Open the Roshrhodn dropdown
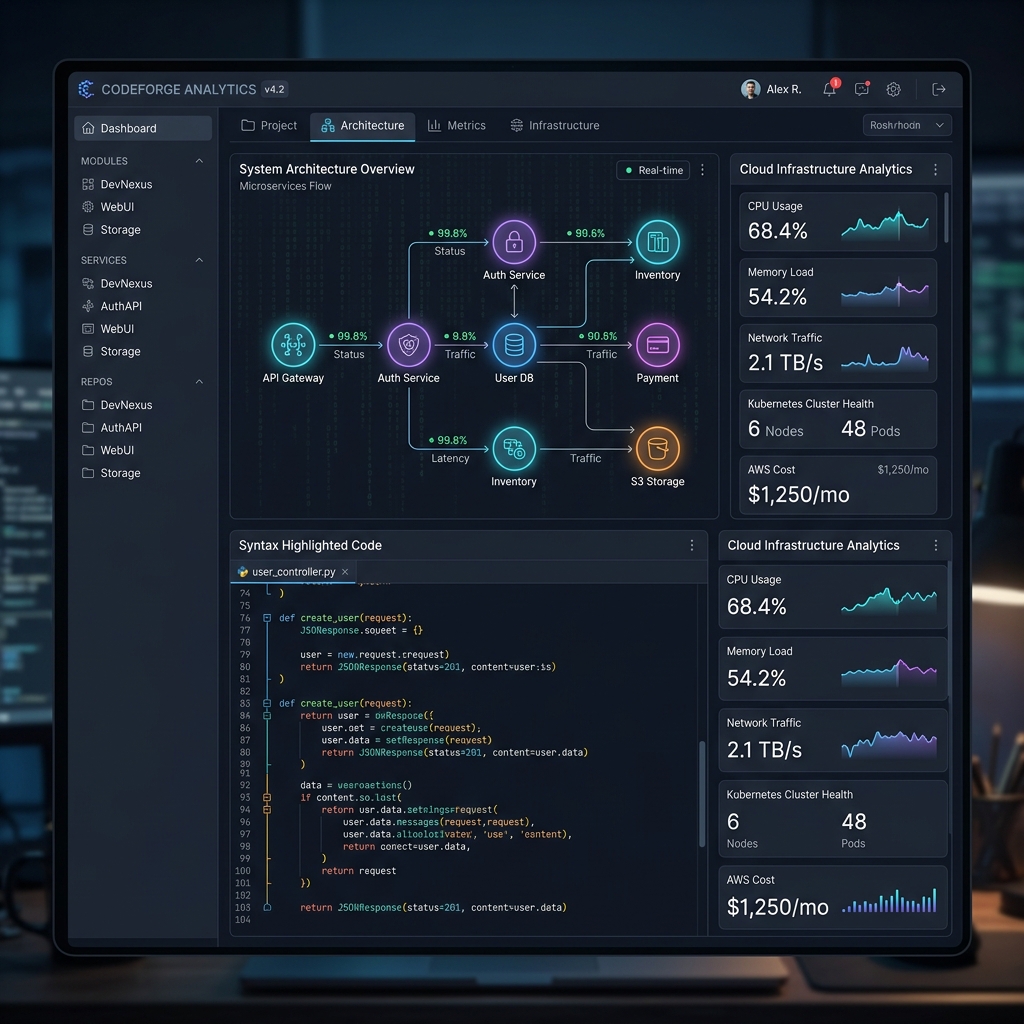1024x1024 pixels. point(906,125)
